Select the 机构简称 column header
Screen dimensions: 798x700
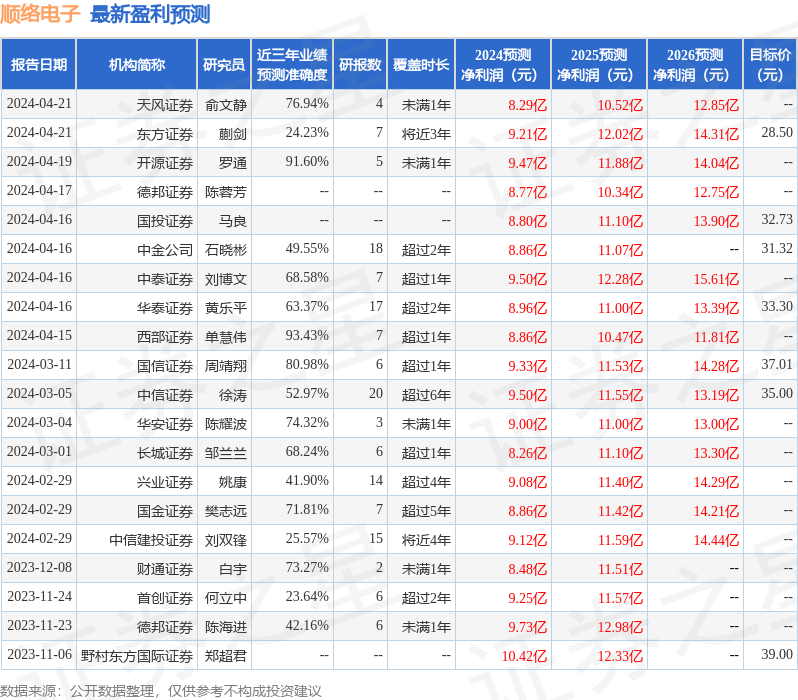point(136,65)
